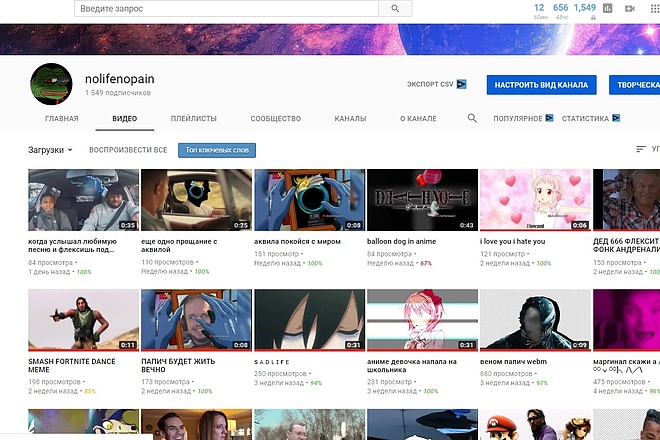
Task: Click the Популярное link
Action: tap(518, 119)
